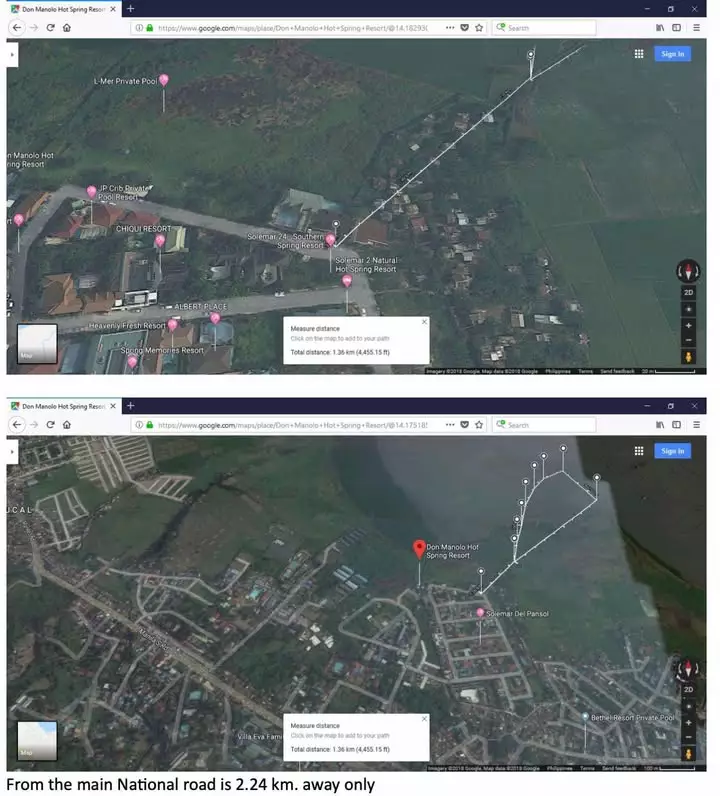The height and width of the screenshot is (796, 720).
Task: Zoom in on the lower map
Action: [x=689, y=722]
